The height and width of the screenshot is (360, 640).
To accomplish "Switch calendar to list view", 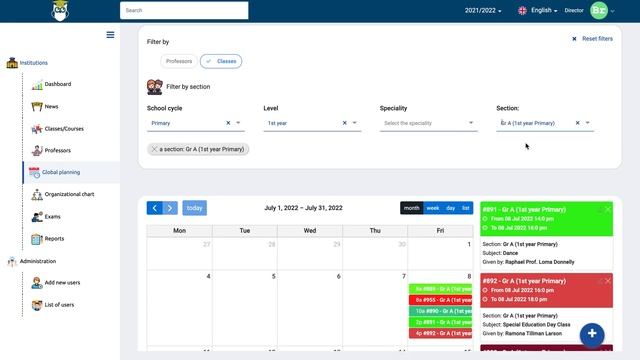I will tap(466, 208).
